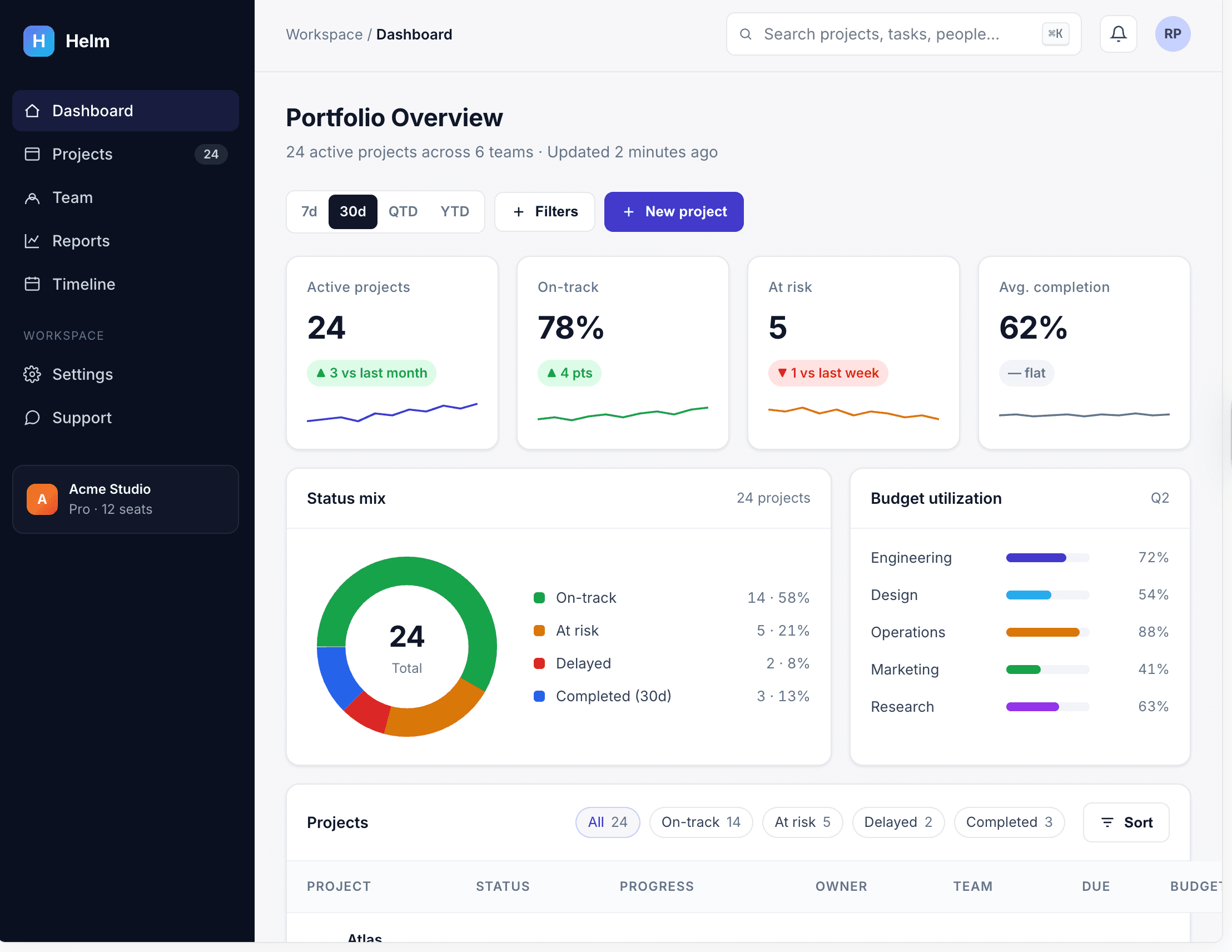1232x952 pixels.
Task: Click the Timeline calendar icon
Action: (x=32, y=284)
